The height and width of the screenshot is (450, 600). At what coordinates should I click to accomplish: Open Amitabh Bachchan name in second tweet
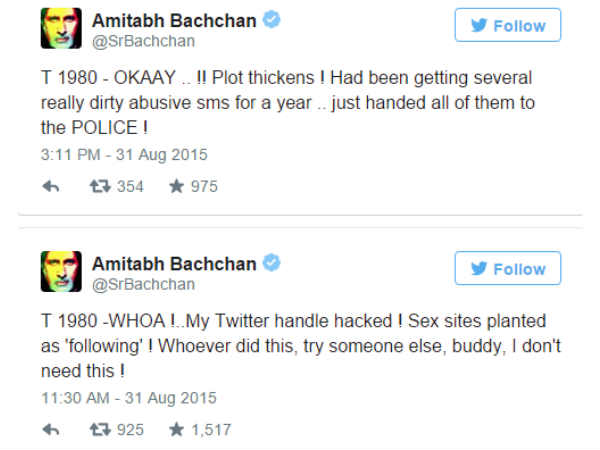pyautogui.click(x=173, y=263)
